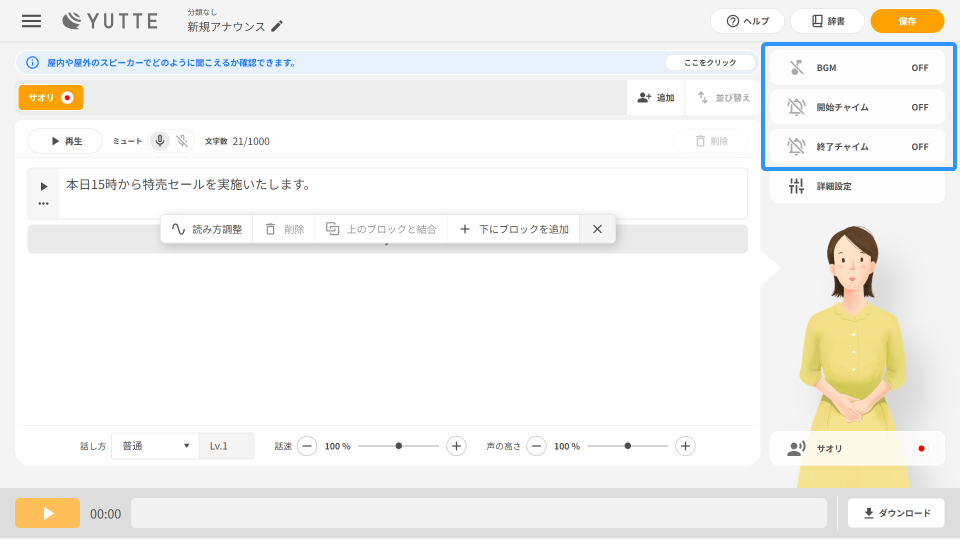Select 読み方調整 in the popup menu
Screen dimensions: 960x540
(x=207, y=229)
